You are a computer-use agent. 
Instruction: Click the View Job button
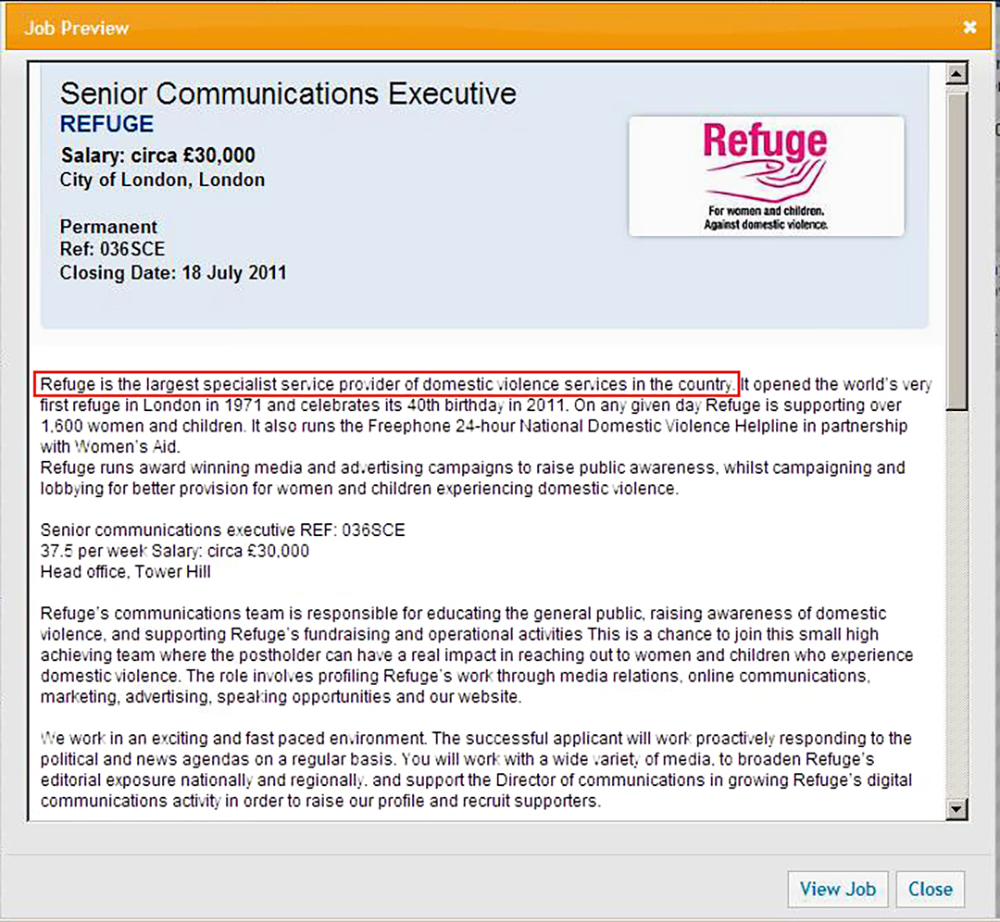(x=838, y=888)
